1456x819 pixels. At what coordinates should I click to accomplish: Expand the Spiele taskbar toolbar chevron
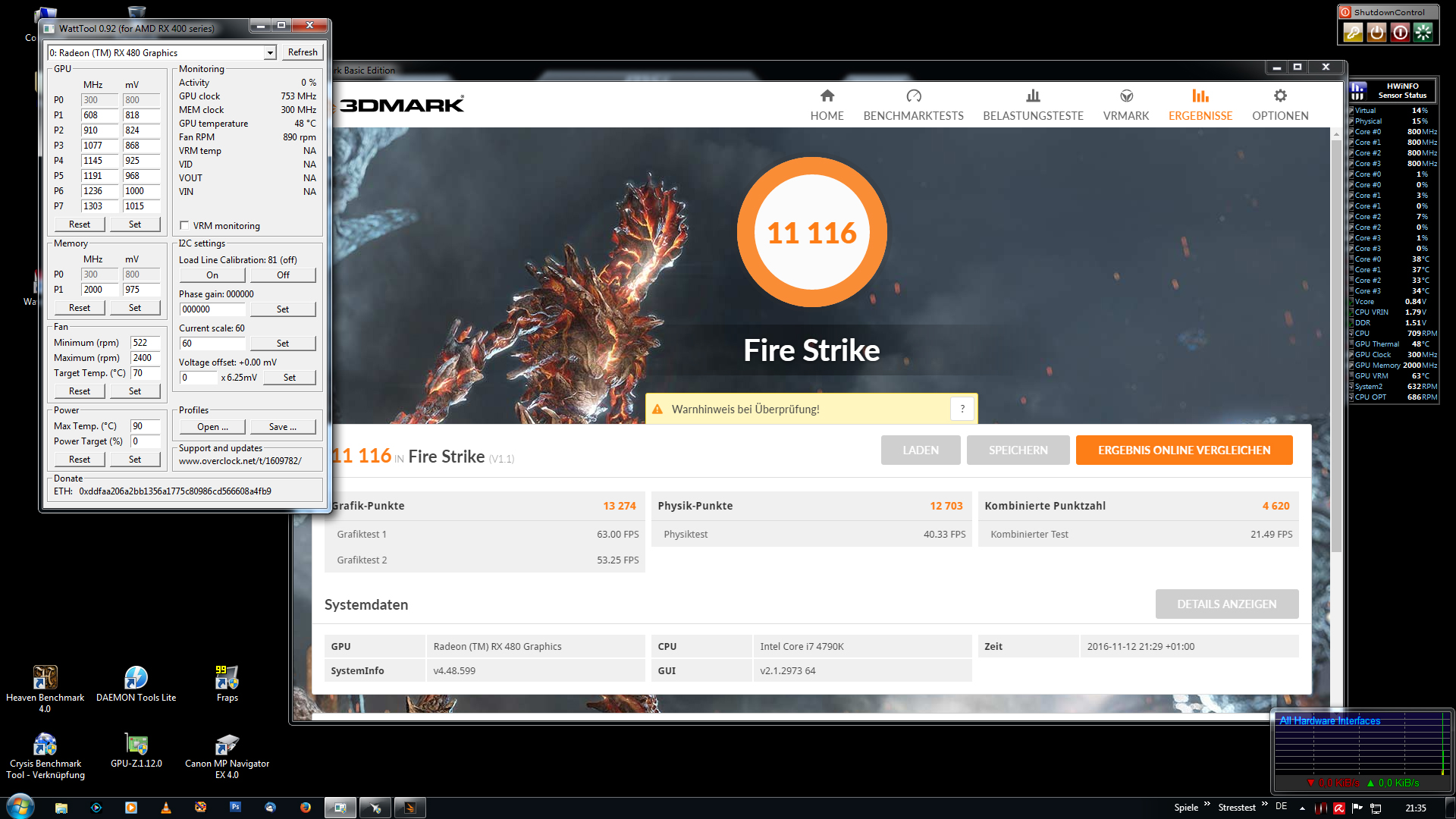[1207, 804]
